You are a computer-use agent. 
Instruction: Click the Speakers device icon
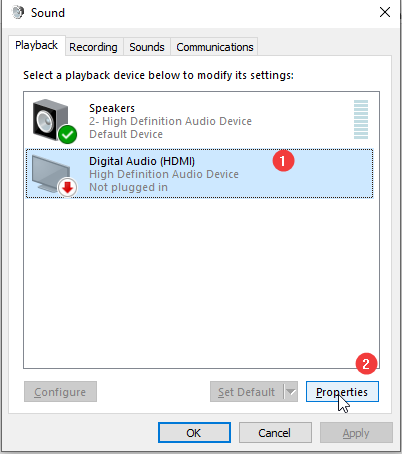click(55, 121)
